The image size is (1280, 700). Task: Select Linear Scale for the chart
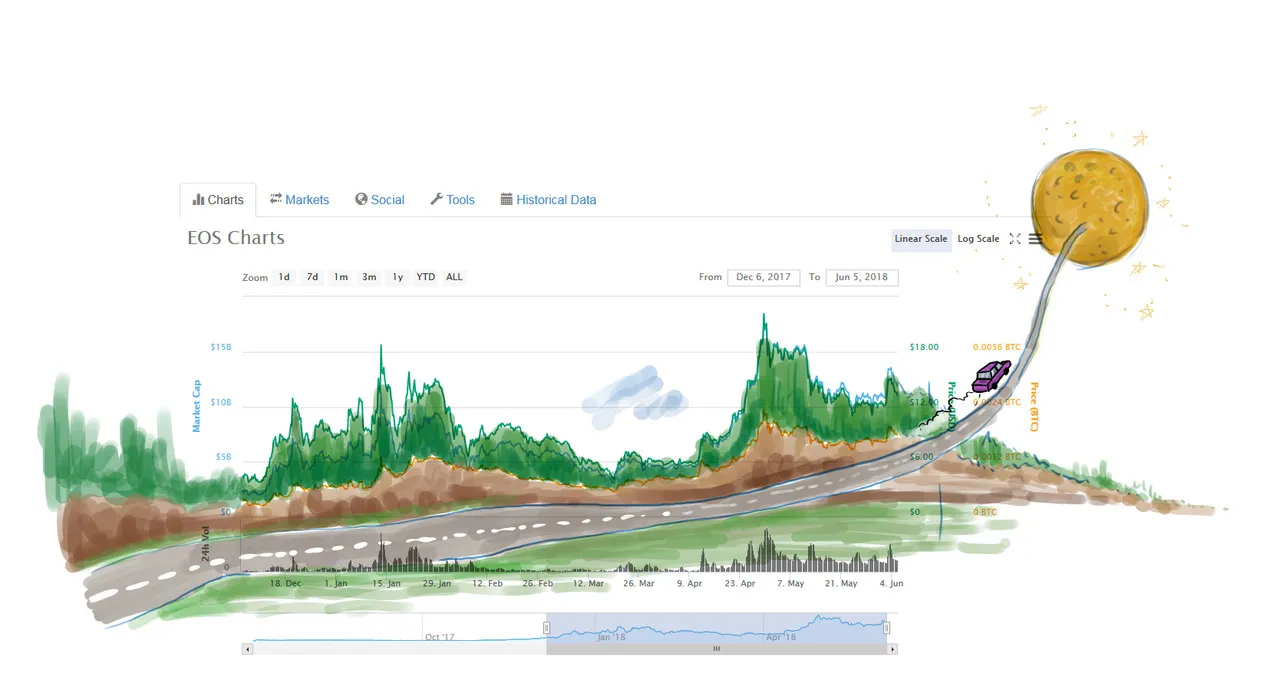[x=921, y=239]
